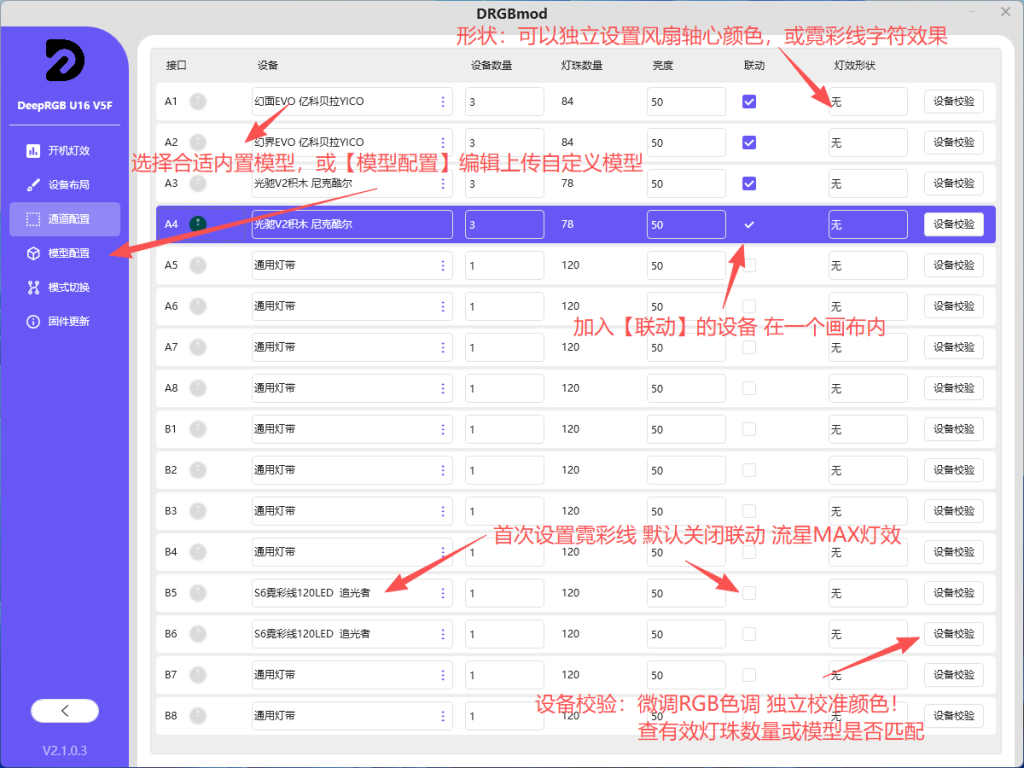1024x768 pixels.
Task: Expand device options dots on row A6
Action: (443, 306)
